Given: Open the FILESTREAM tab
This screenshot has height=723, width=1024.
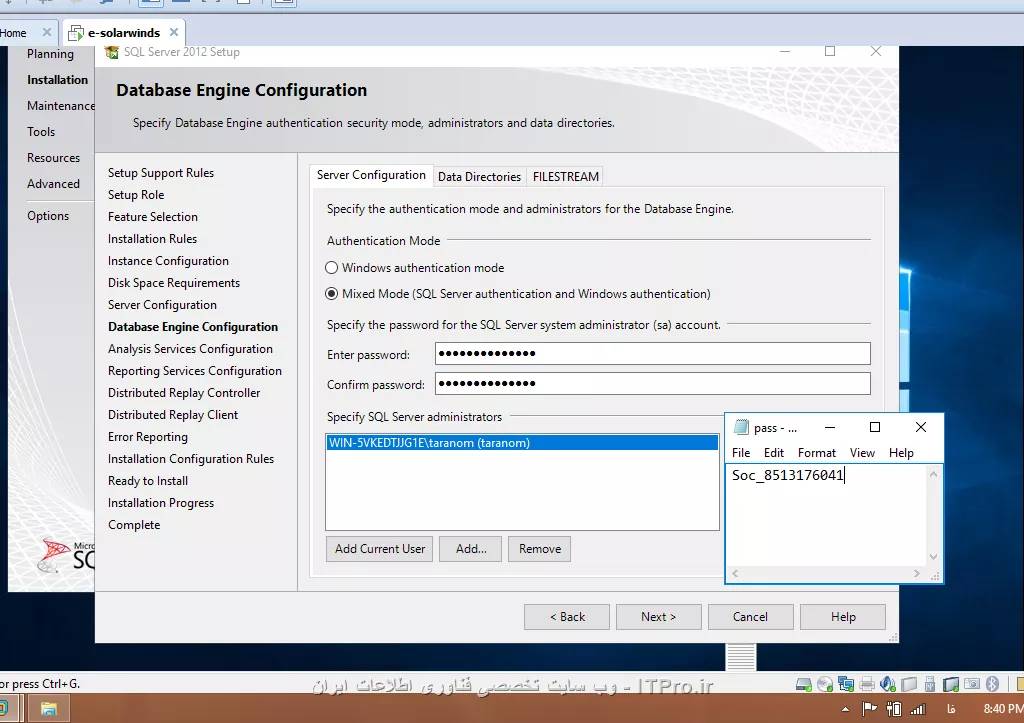Looking at the screenshot, I should click(566, 177).
